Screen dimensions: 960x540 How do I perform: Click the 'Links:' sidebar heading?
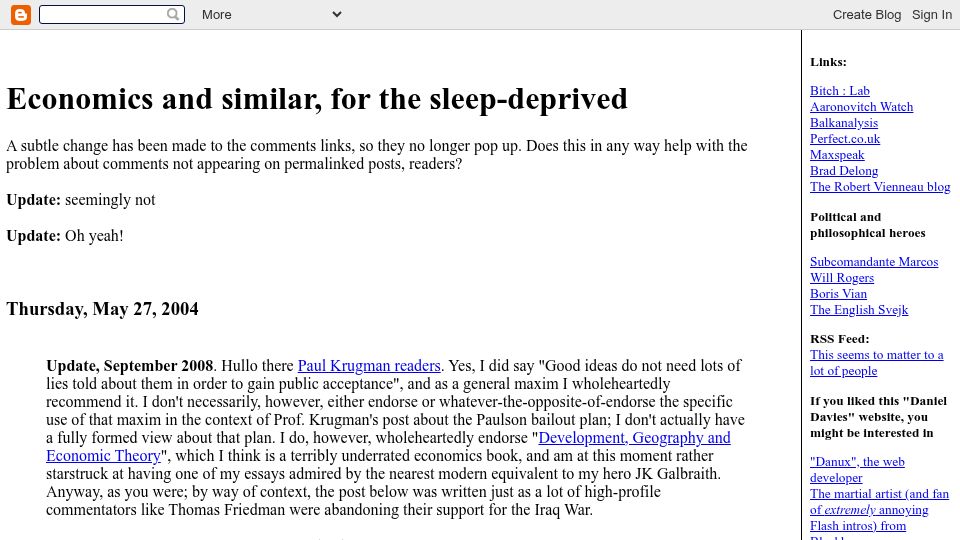[828, 62]
